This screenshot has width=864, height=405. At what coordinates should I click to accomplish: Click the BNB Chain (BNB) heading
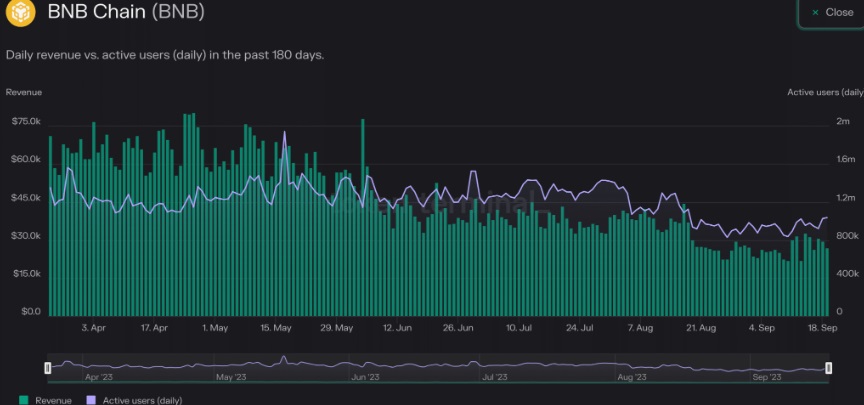(126, 12)
